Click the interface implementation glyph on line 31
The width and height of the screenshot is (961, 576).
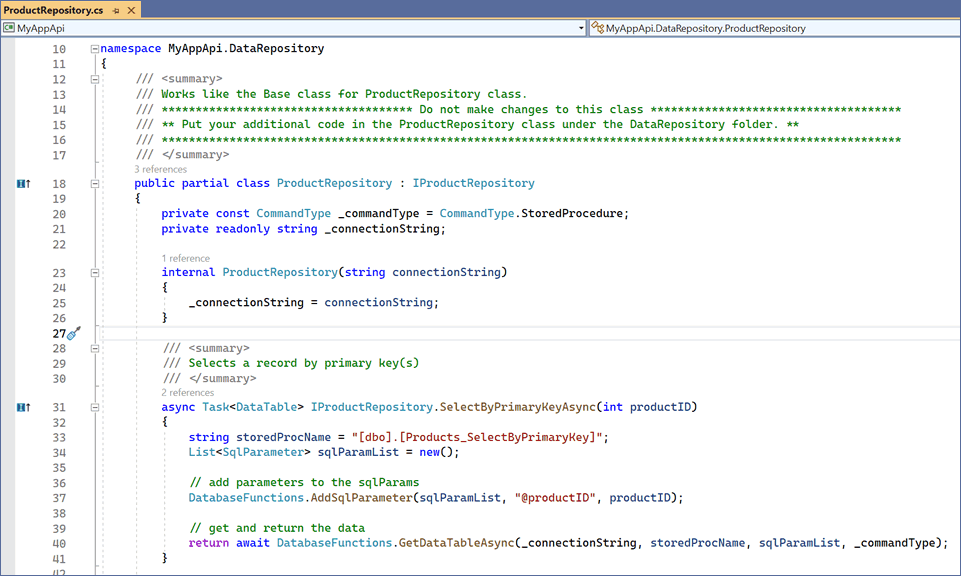tap(23, 407)
